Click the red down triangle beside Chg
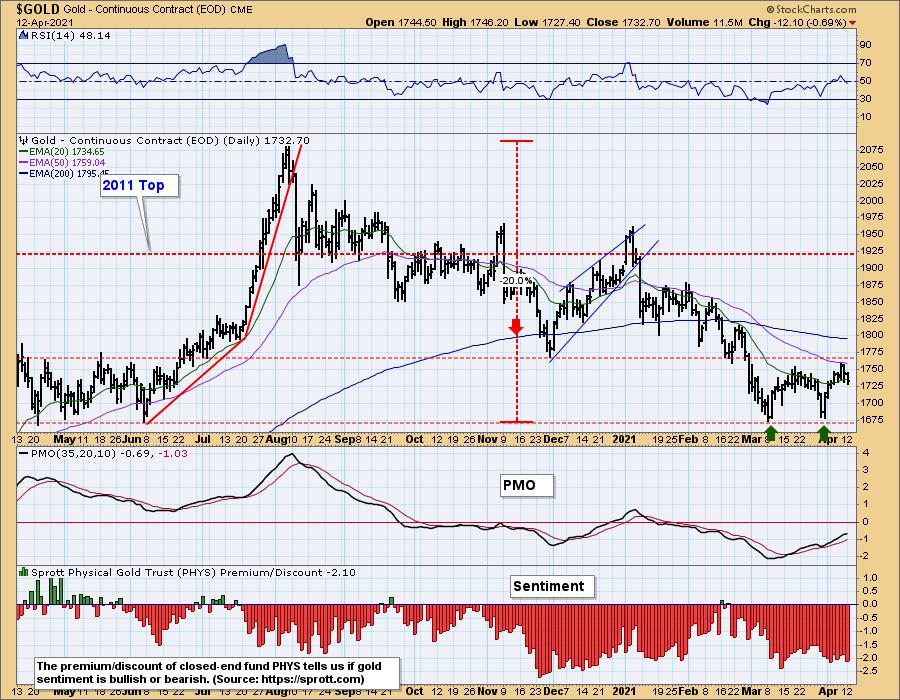 coord(852,23)
